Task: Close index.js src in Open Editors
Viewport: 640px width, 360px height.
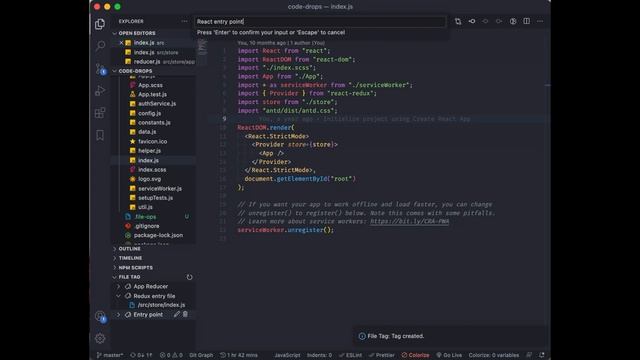Action: [121, 42]
